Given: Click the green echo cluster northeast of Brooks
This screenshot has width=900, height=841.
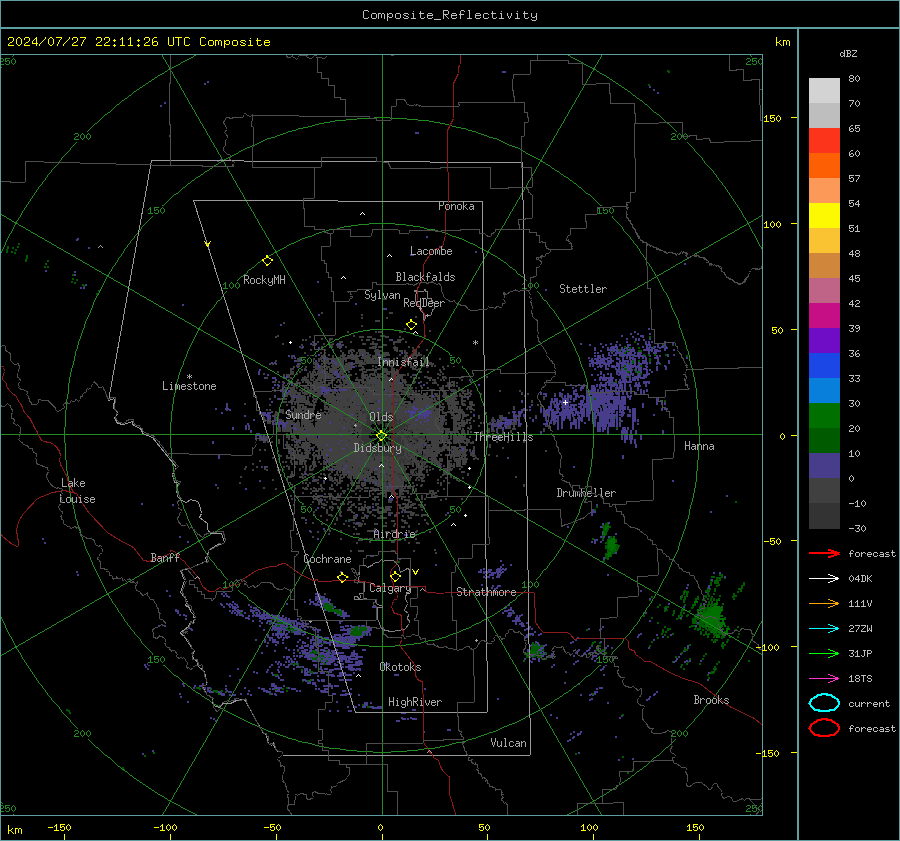Looking at the screenshot, I should point(711,619).
